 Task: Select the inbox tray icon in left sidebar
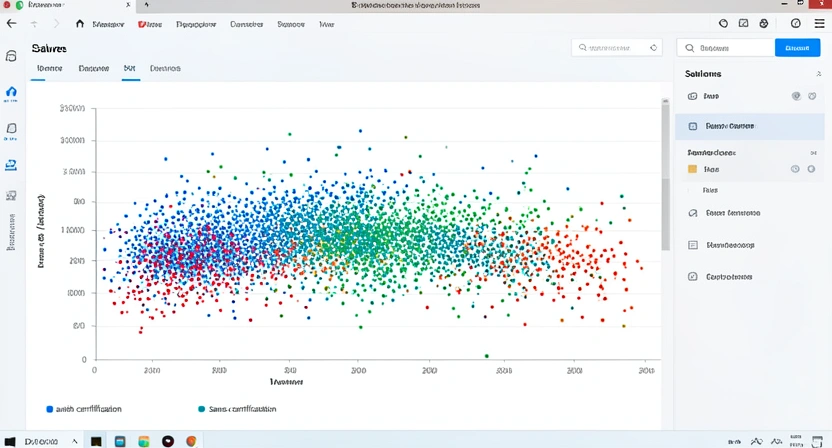click(x=11, y=164)
